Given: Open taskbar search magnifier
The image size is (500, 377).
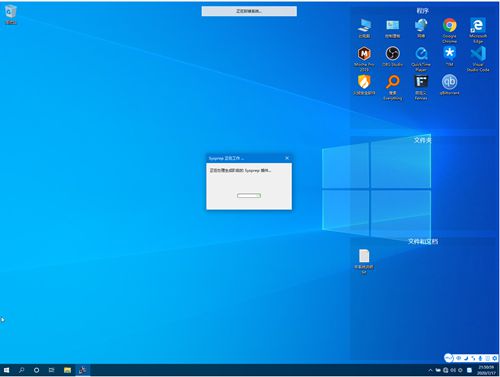Looking at the screenshot, I should click(21, 370).
